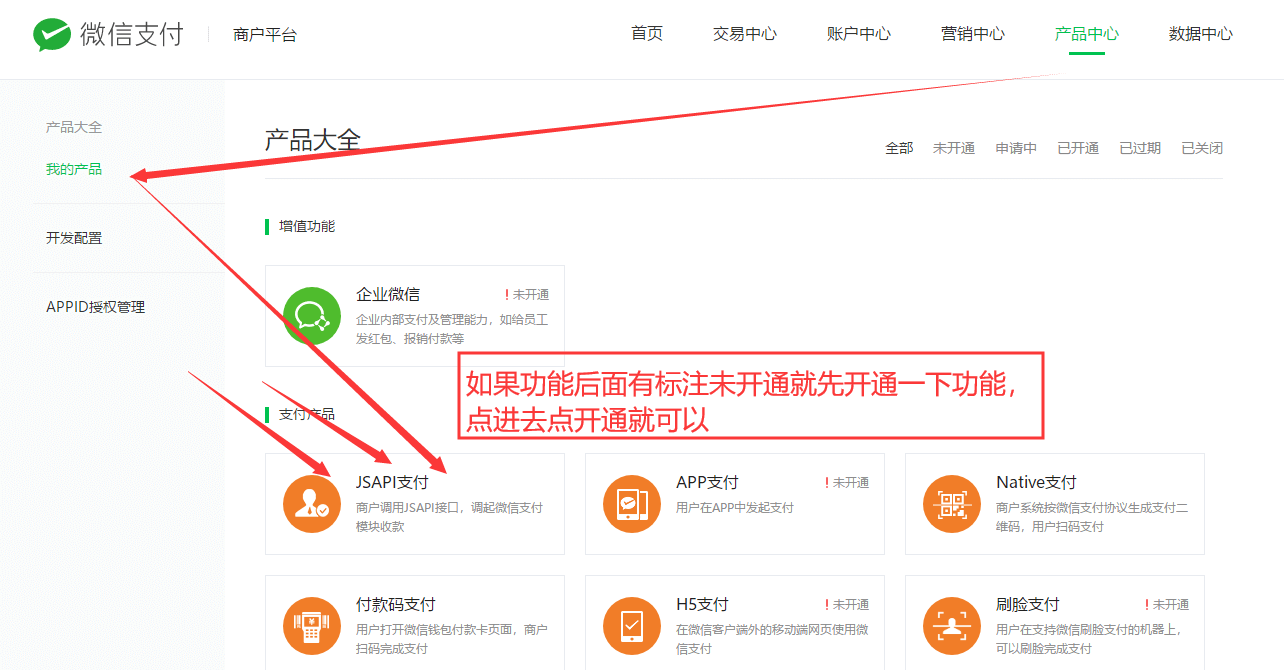Click the 商户平台 header label
The width and height of the screenshot is (1284, 670).
click(265, 35)
